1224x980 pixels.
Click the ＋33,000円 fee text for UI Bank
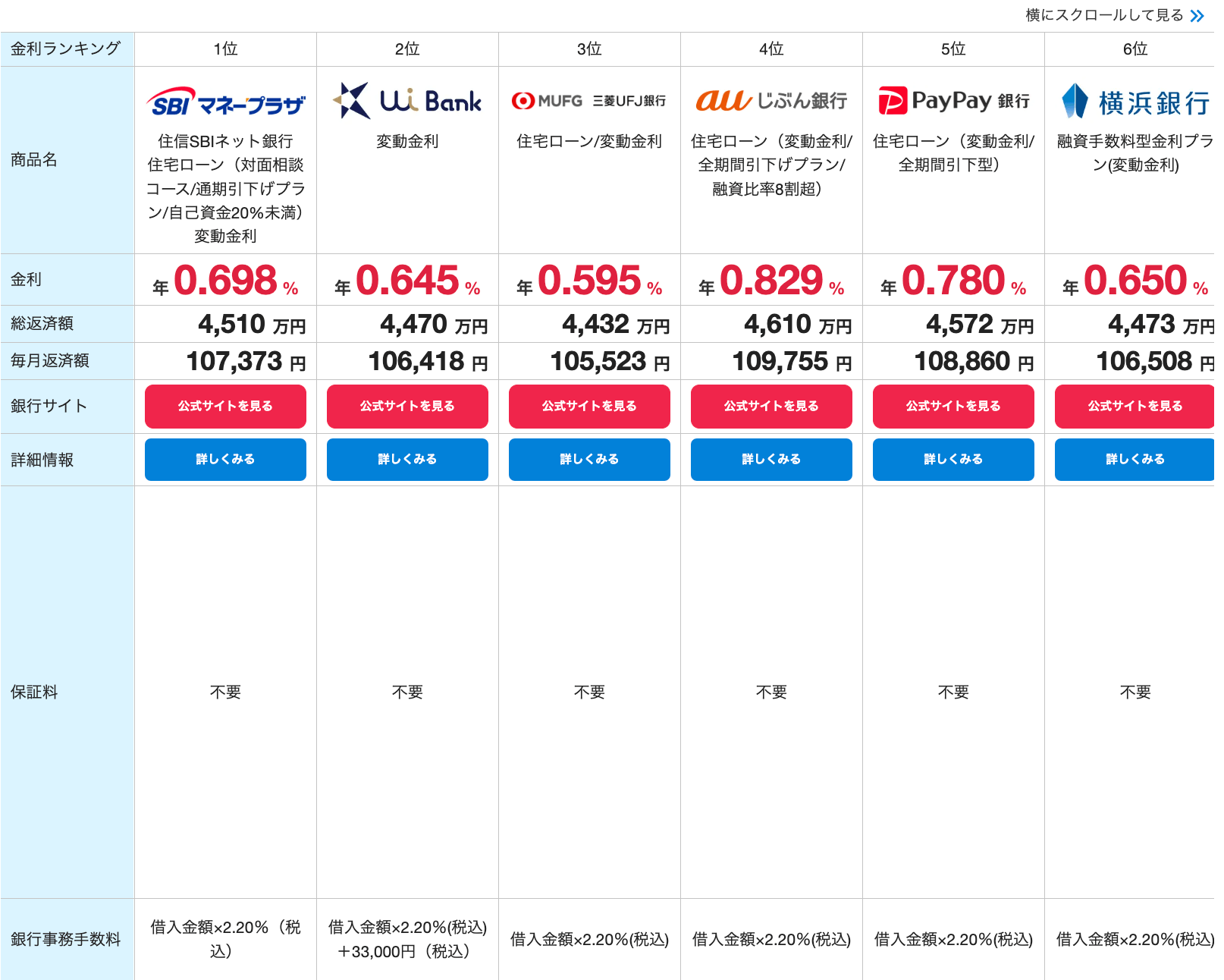pyautogui.click(x=407, y=952)
